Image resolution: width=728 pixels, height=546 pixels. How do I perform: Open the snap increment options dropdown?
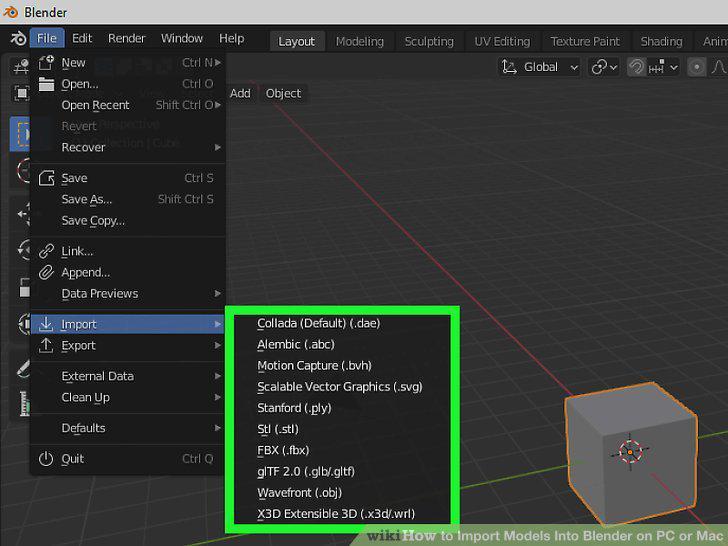click(x=663, y=67)
